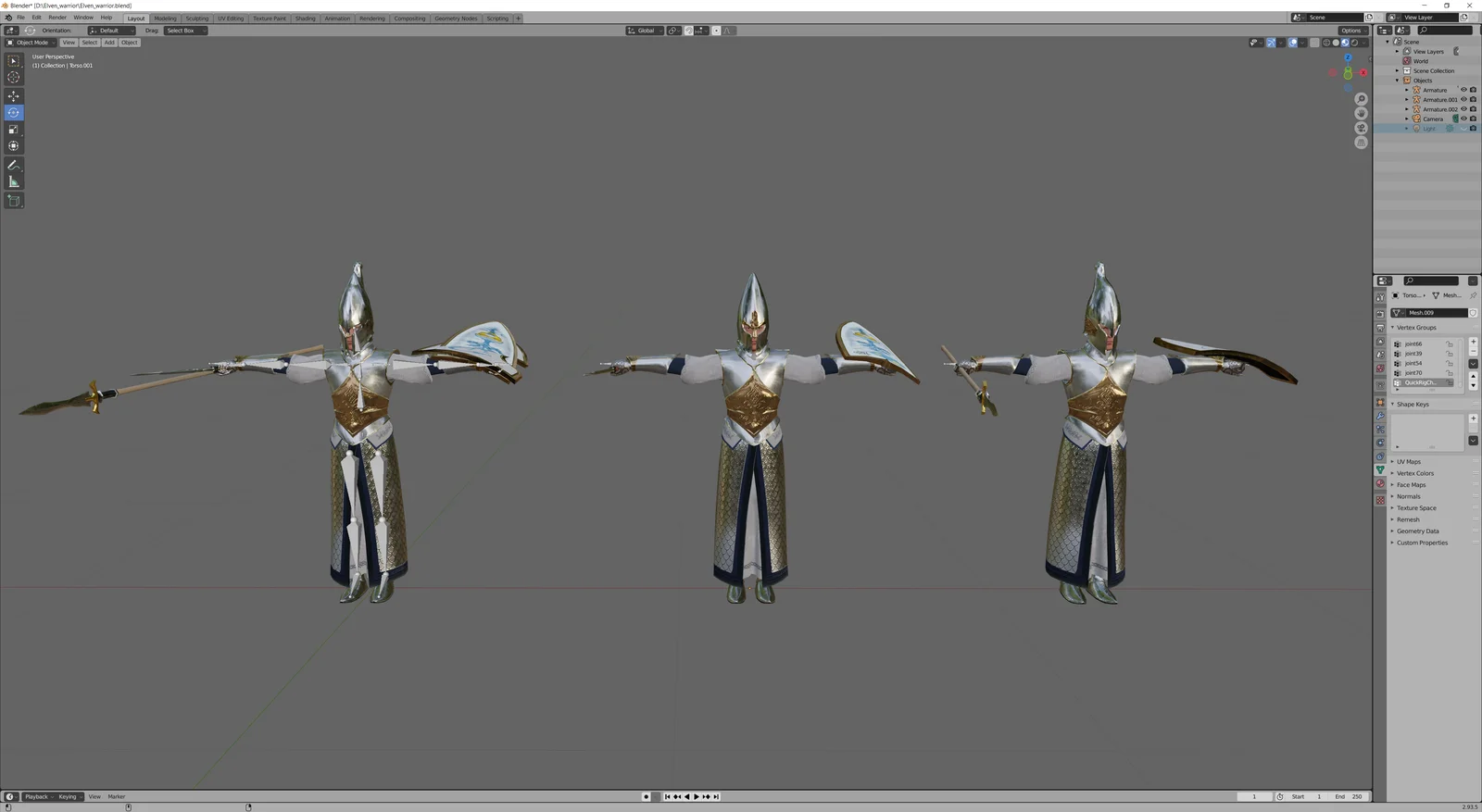Select the Scale tool
Image resolution: width=1482 pixels, height=812 pixels.
14,130
